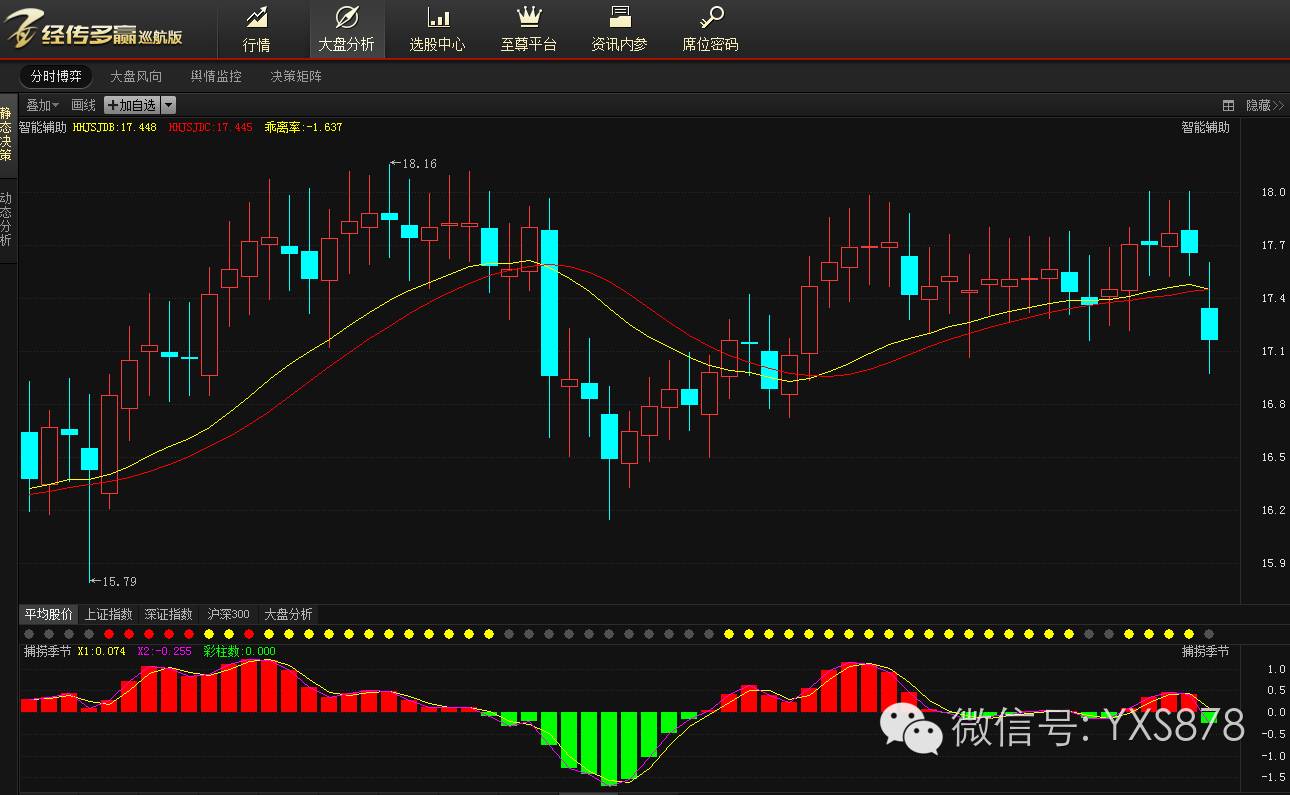Click the 乖离率:-1.637 value
Image resolution: width=1290 pixels, height=795 pixels.
(303, 128)
